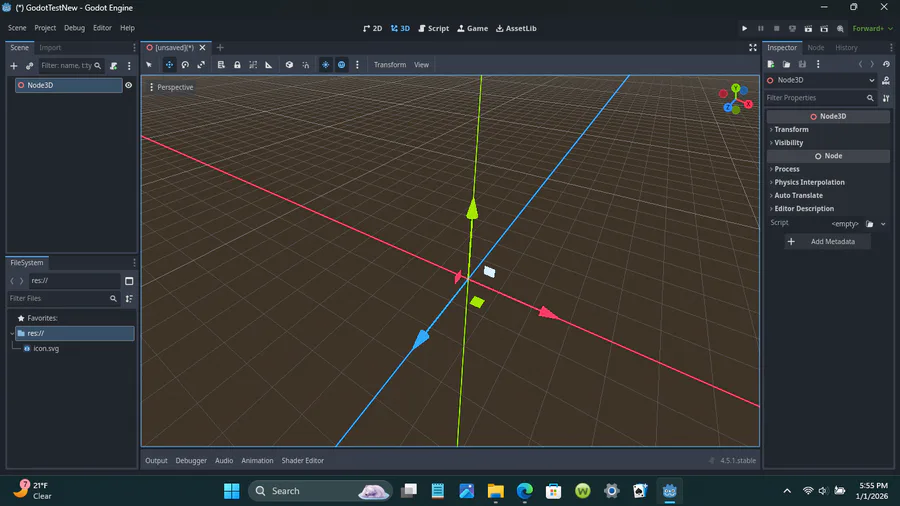Create a new resource in Inspector
The image size is (900, 506).
pyautogui.click(x=771, y=64)
